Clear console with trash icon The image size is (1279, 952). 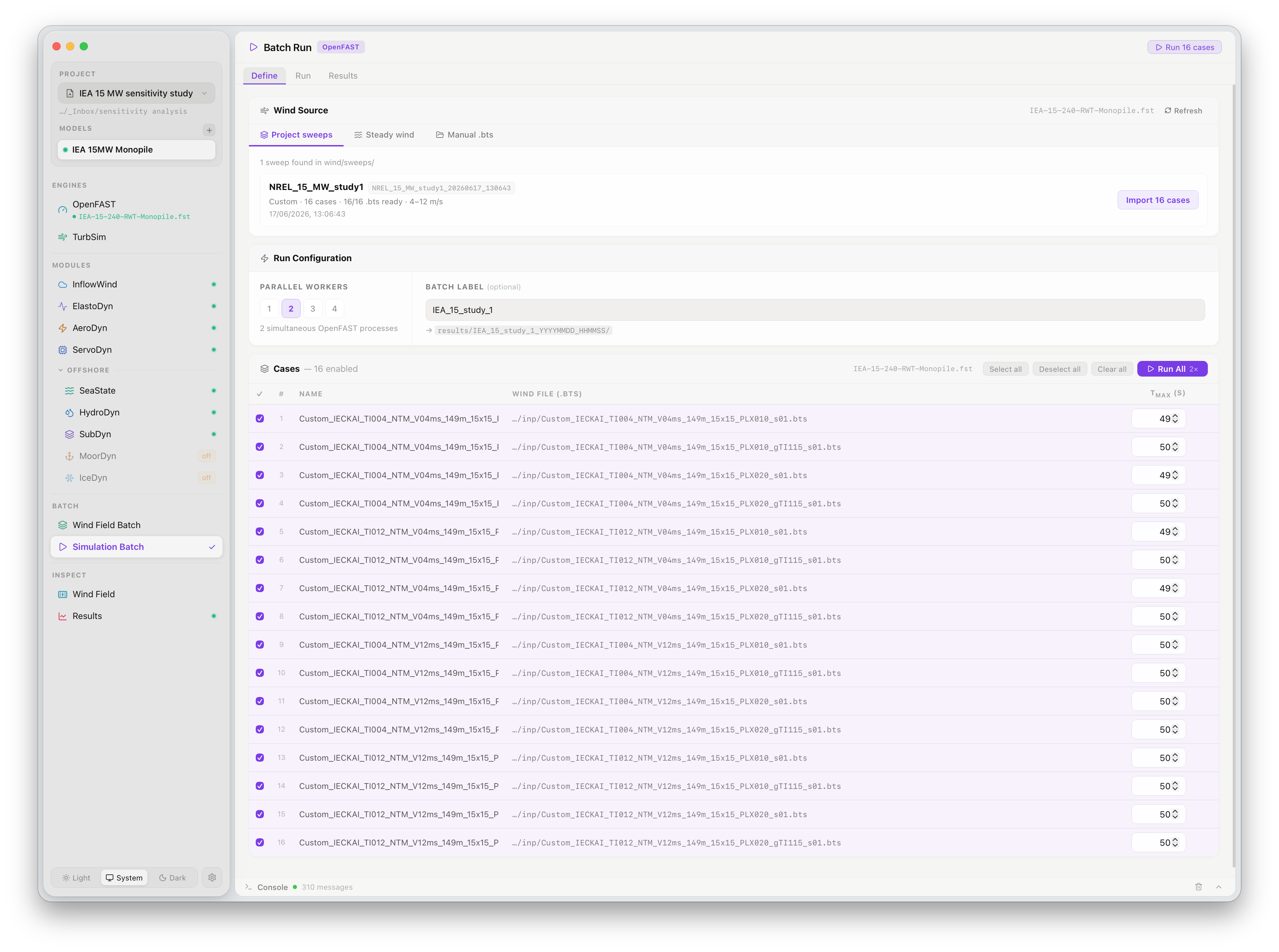(1198, 887)
